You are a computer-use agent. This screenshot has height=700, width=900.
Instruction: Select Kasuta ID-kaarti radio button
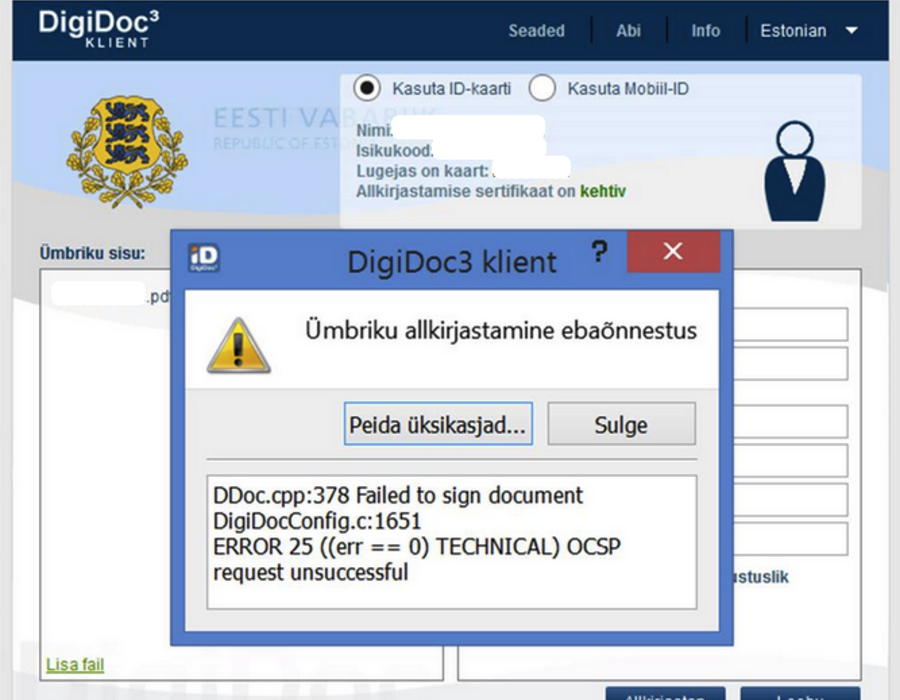[x=367, y=88]
